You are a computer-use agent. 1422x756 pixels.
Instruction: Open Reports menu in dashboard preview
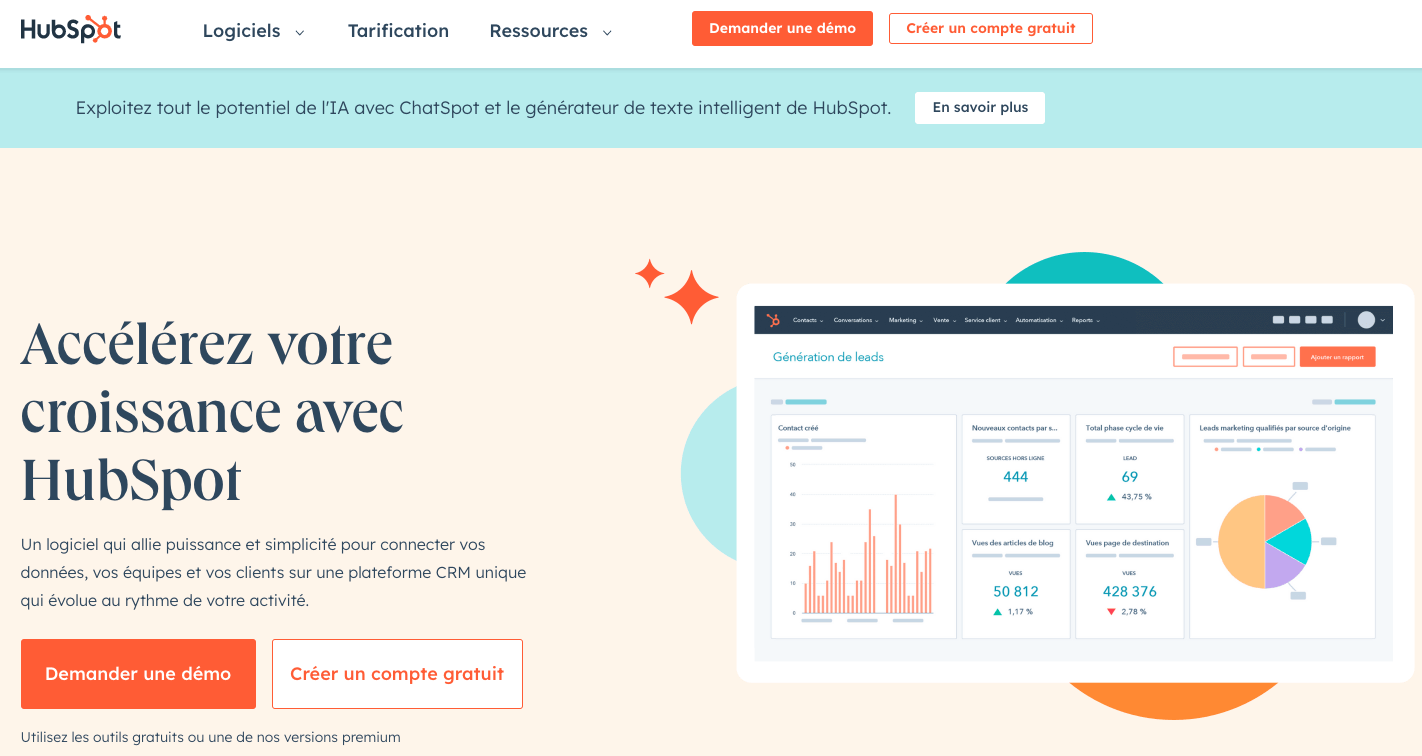click(1086, 320)
